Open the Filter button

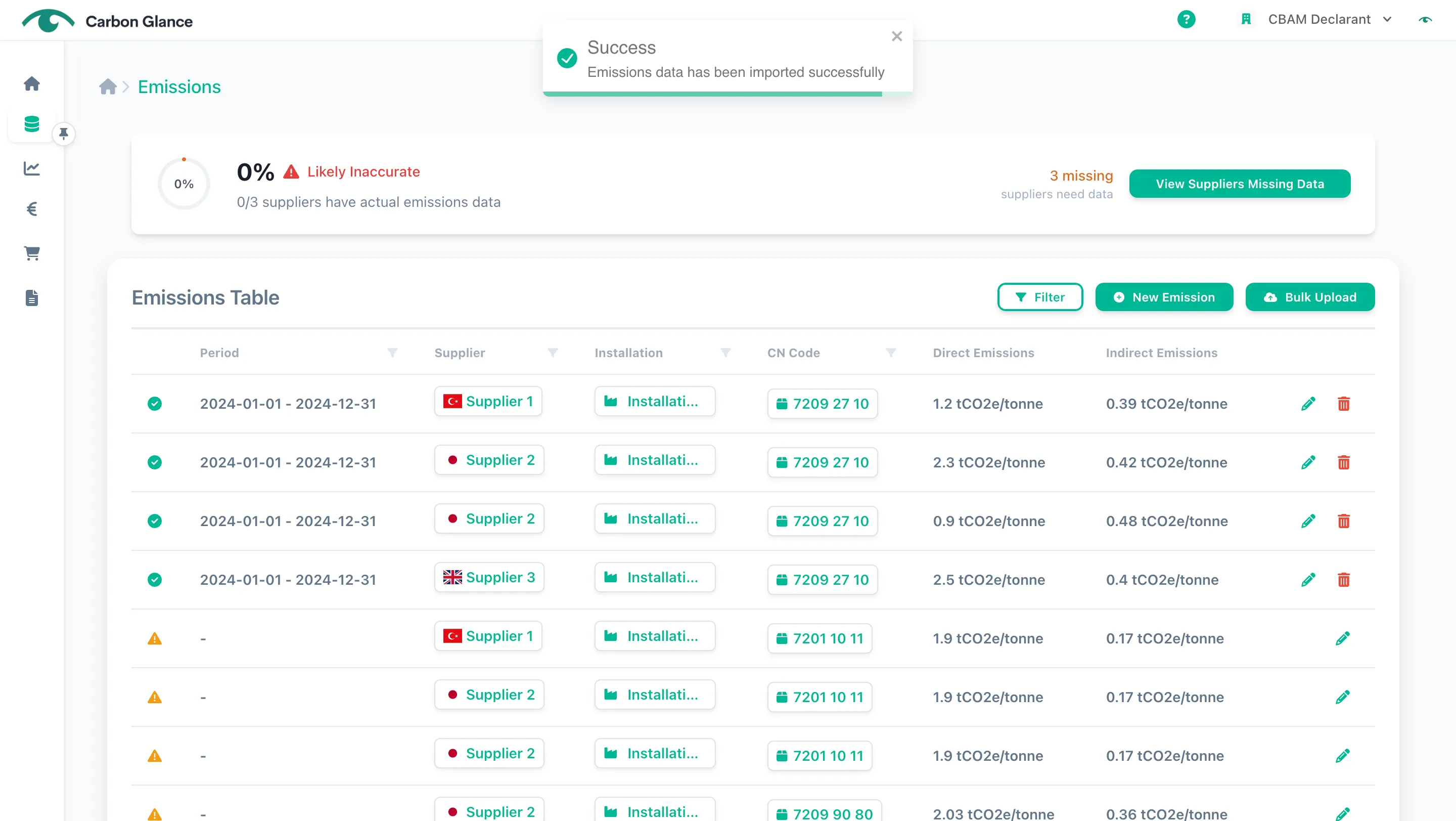1040,297
